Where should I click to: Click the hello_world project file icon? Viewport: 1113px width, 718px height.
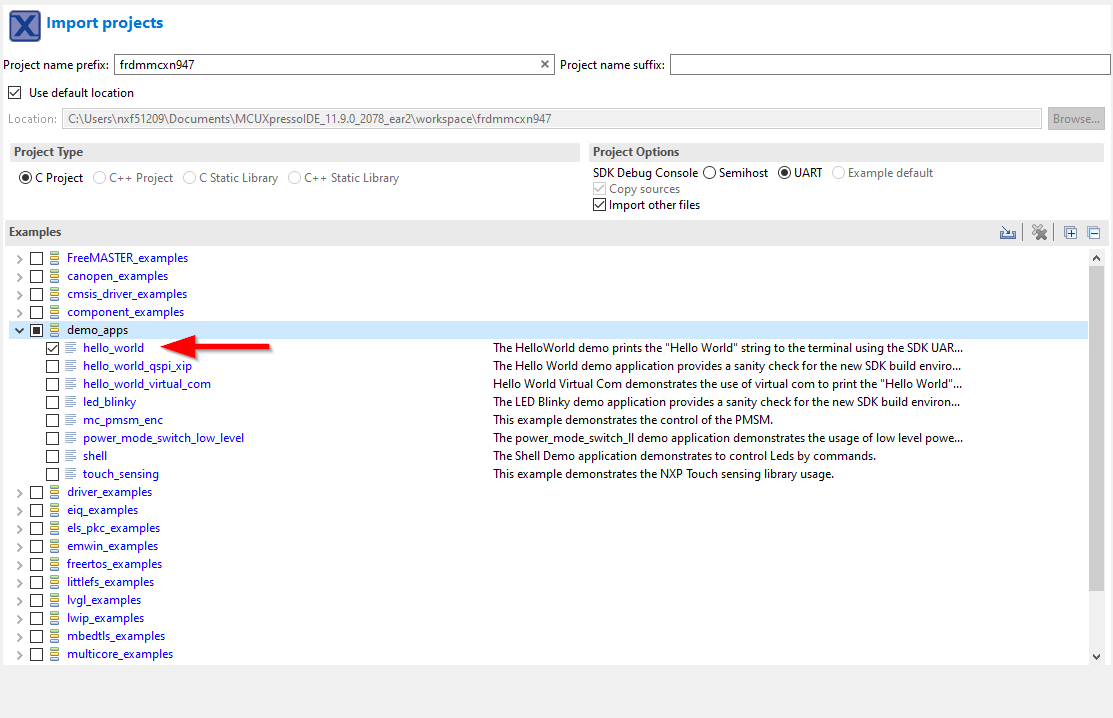pos(71,348)
